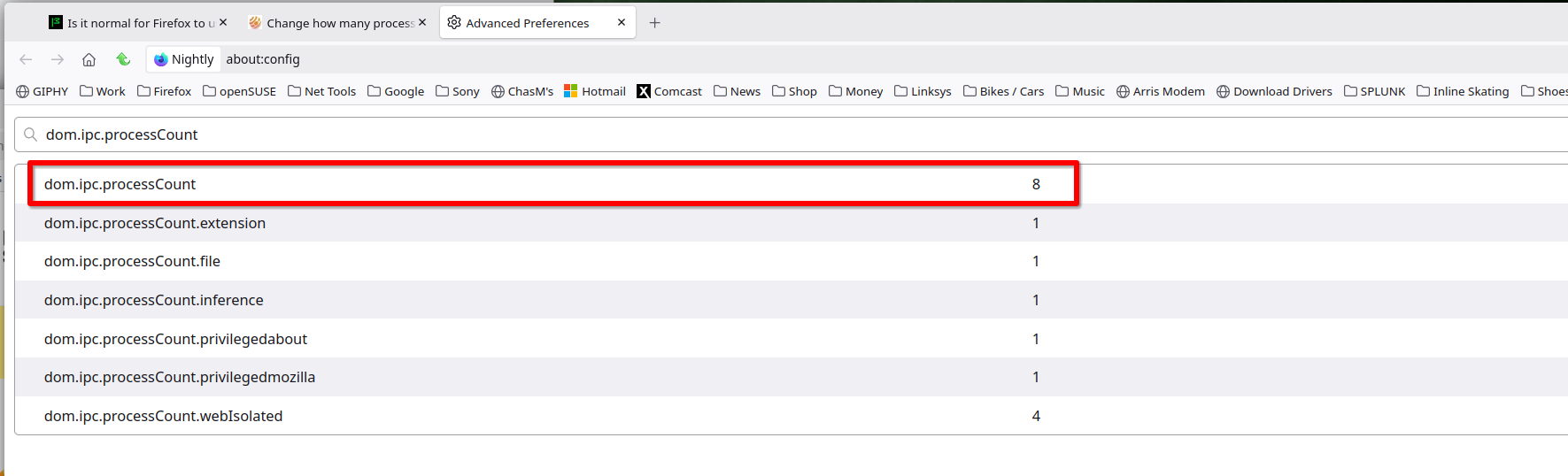Switch to 'Change how many process' tab

point(332,23)
